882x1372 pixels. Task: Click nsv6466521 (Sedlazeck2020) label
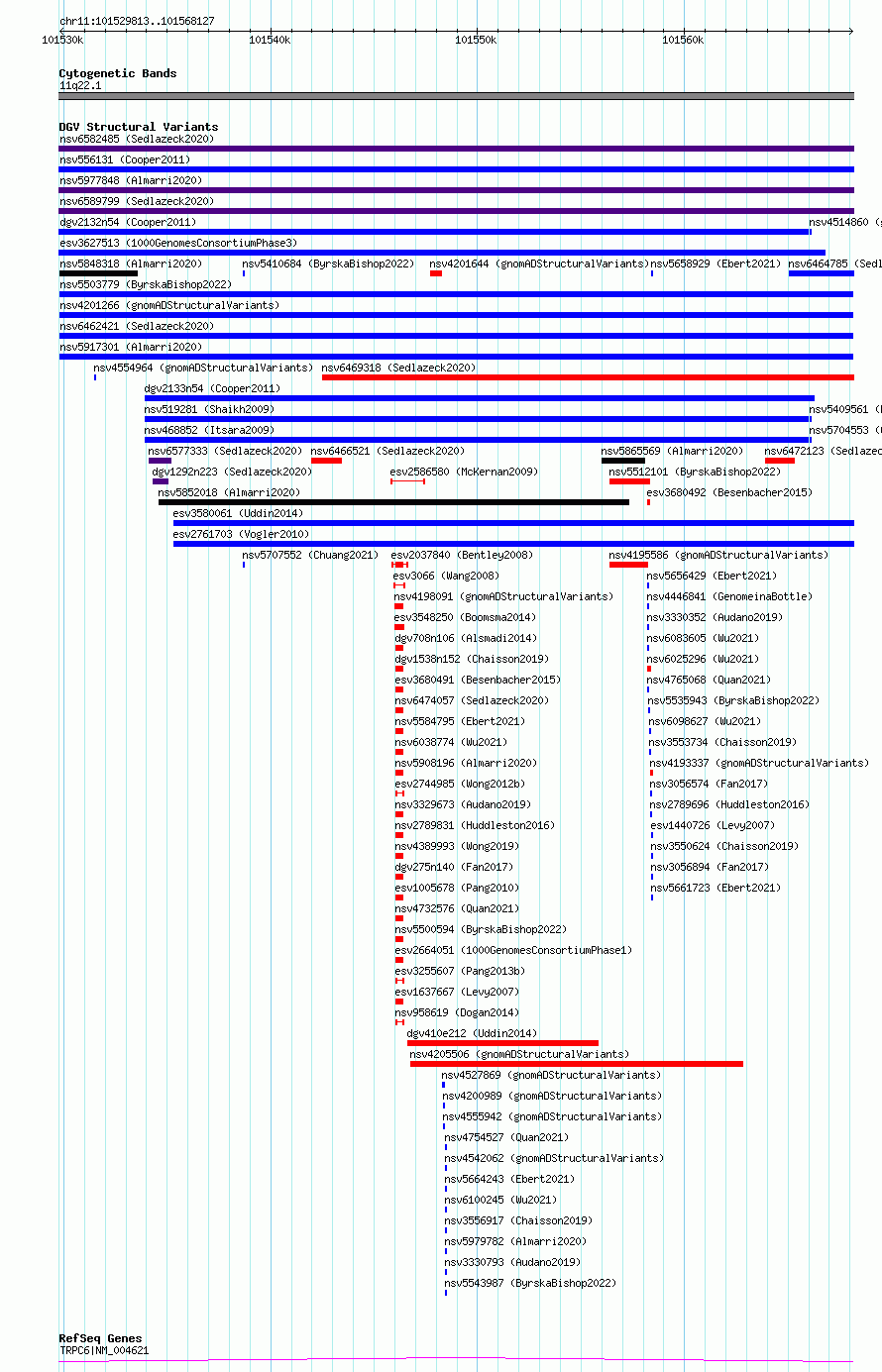pos(387,451)
